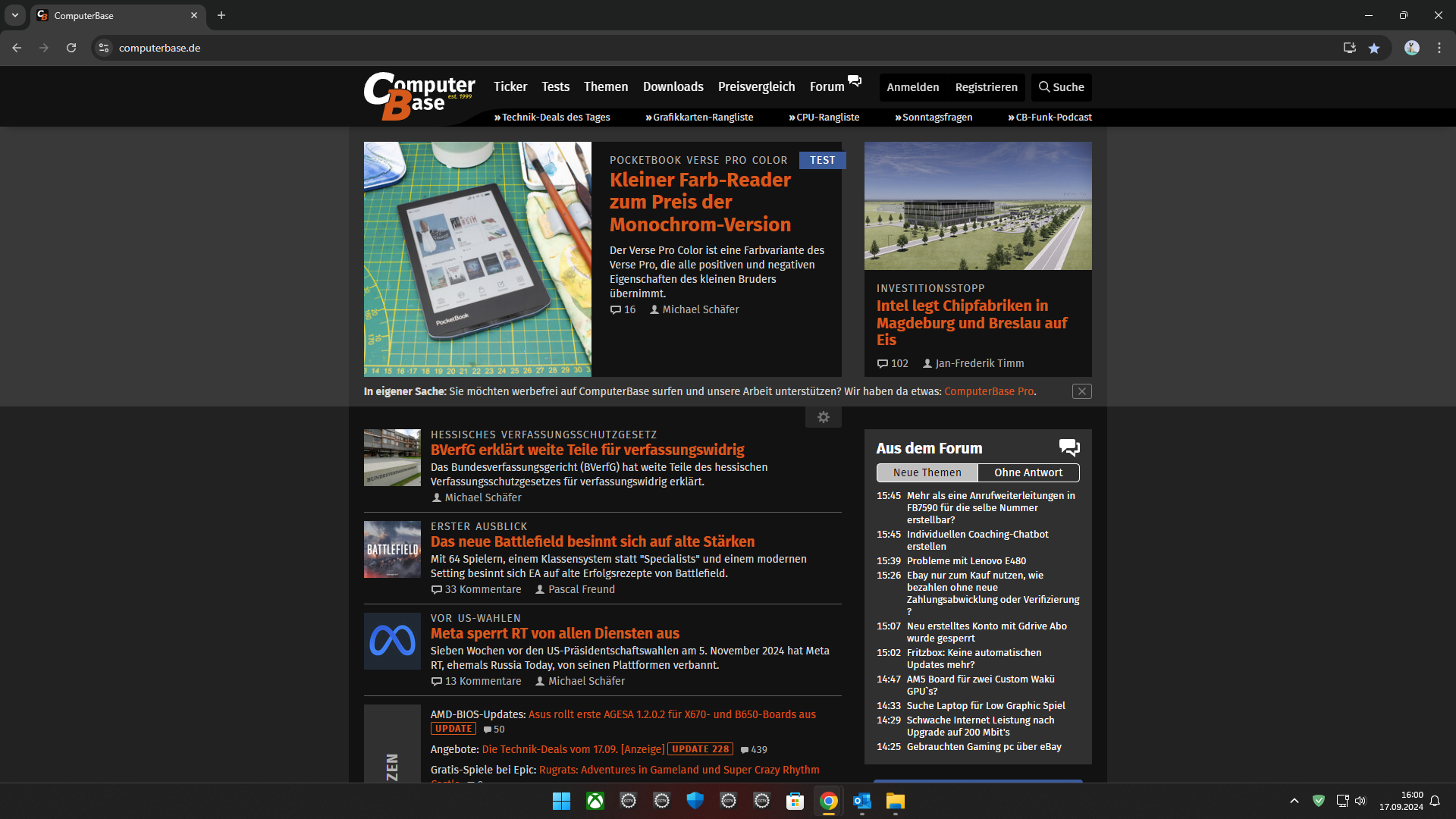Launch Outlook from the Windows taskbar
The image size is (1456, 819).
861,802
